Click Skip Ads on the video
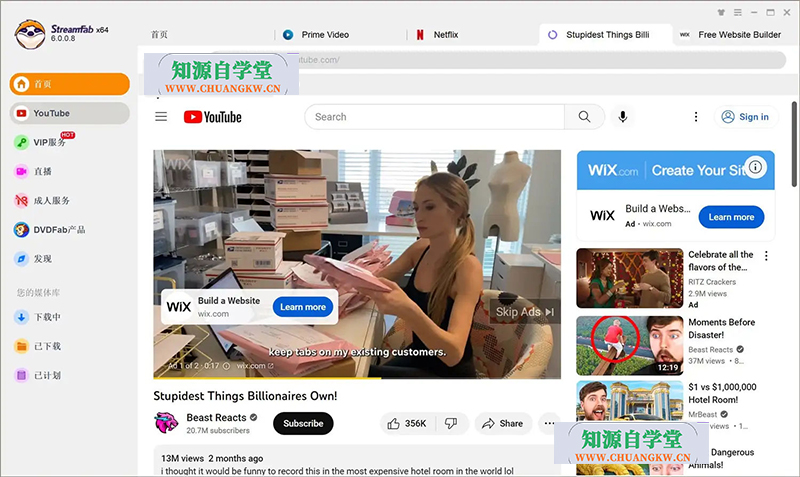 pos(524,312)
